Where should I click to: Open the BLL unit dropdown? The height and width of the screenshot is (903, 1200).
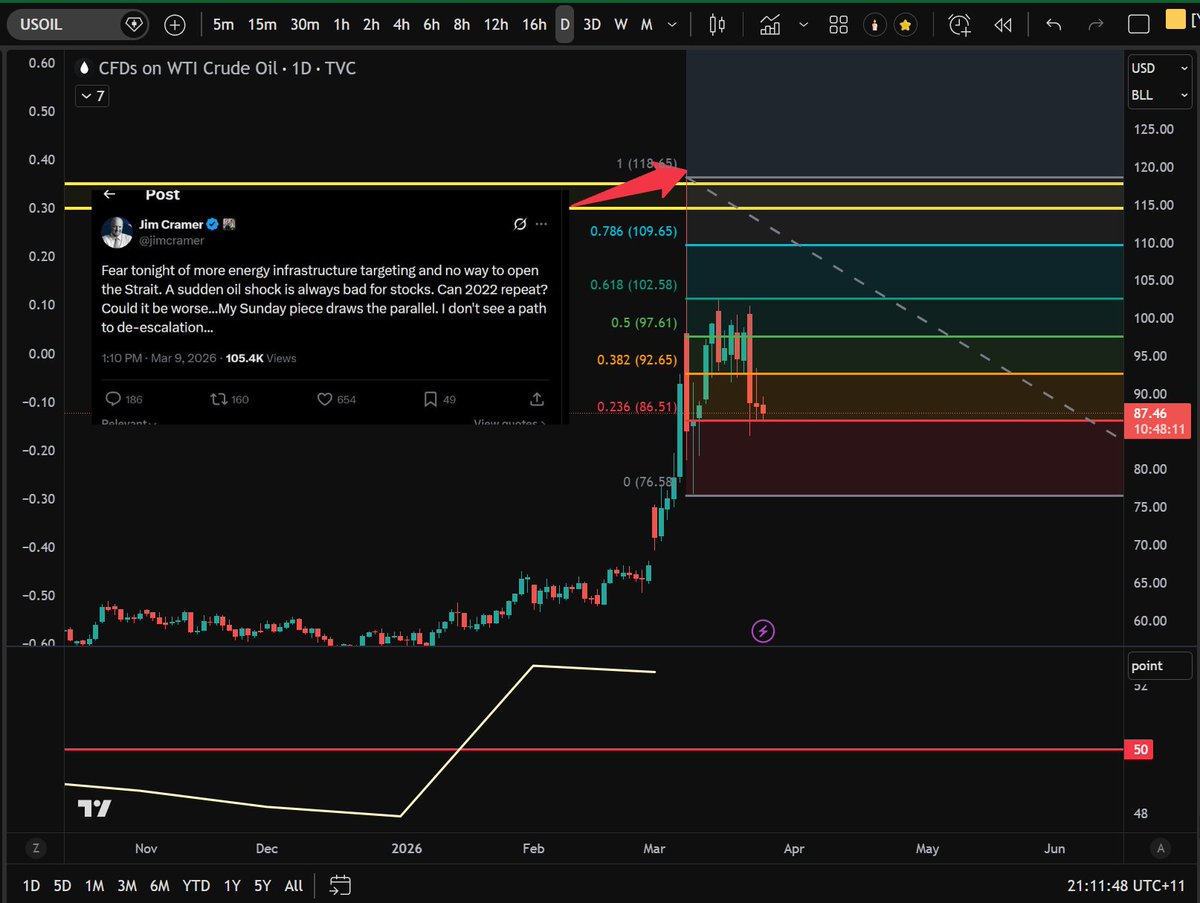tap(1160, 95)
